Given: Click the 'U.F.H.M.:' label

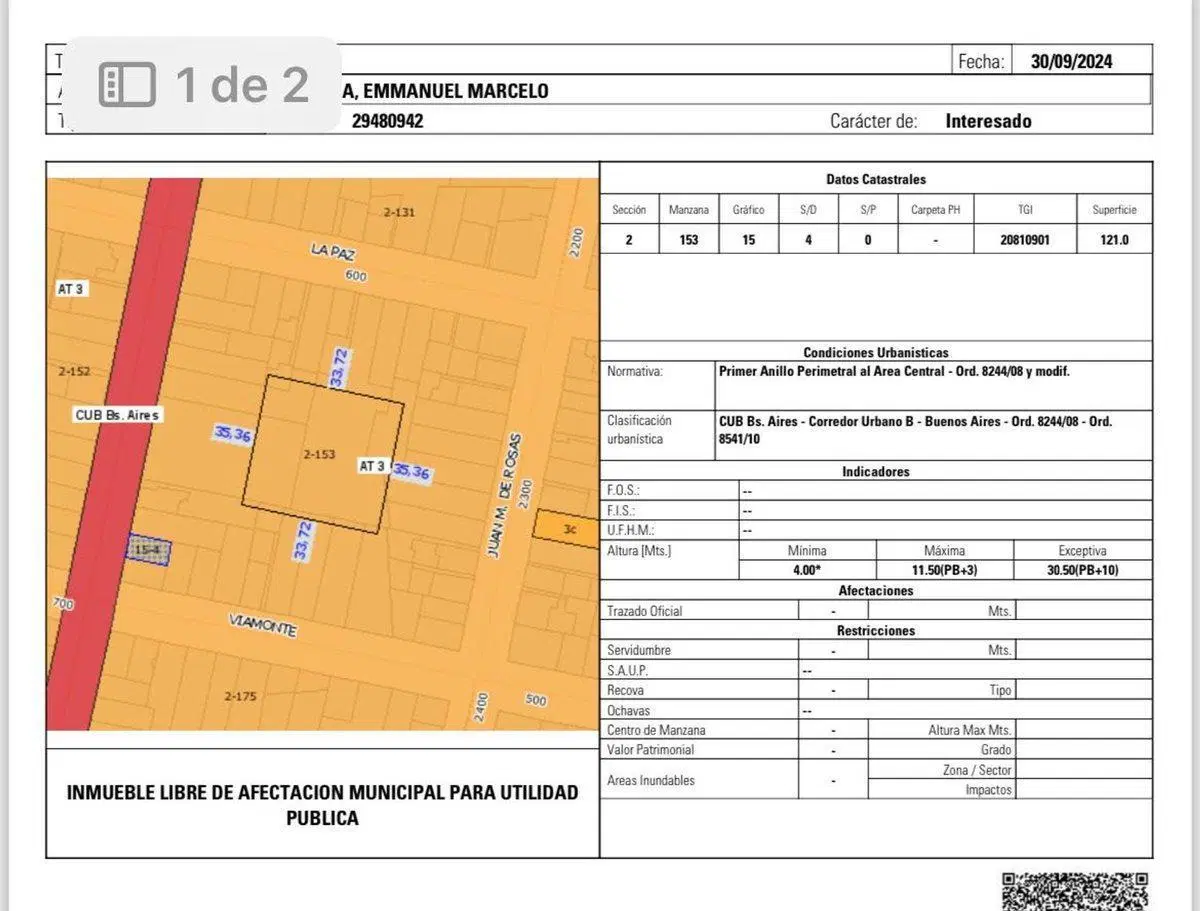Looking at the screenshot, I should (631, 531).
